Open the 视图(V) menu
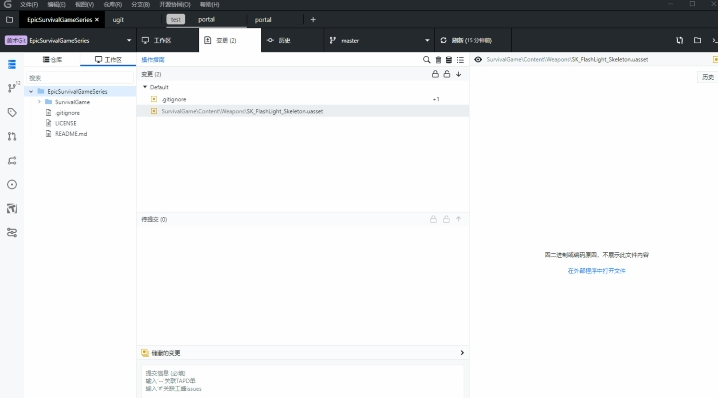 coord(85,4)
